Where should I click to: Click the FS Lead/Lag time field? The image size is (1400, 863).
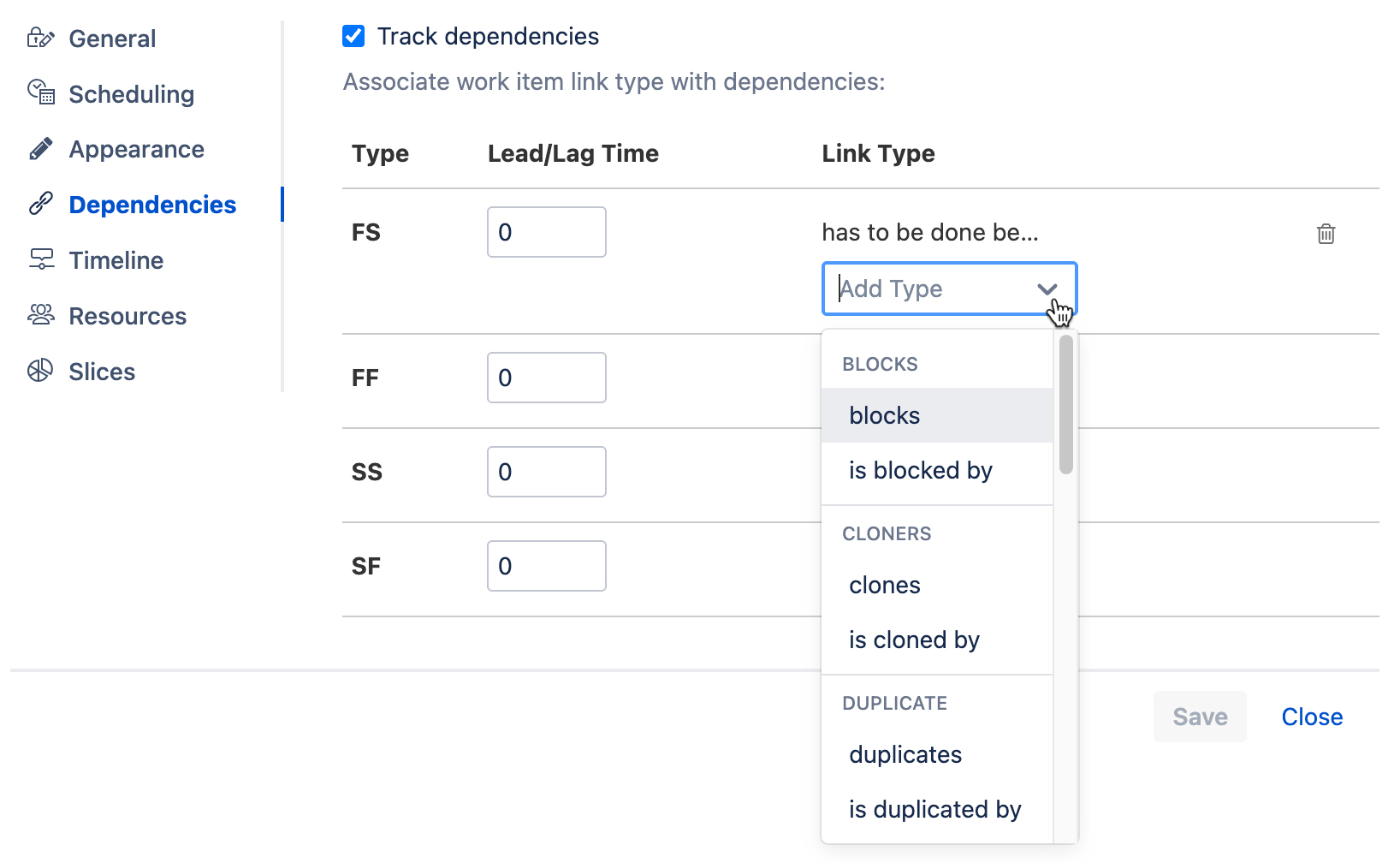(x=546, y=231)
